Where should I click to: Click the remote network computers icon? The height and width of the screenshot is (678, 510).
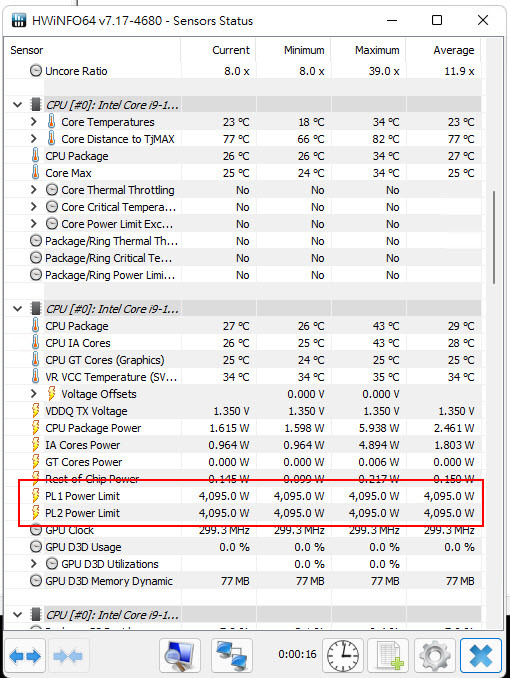click(x=231, y=656)
